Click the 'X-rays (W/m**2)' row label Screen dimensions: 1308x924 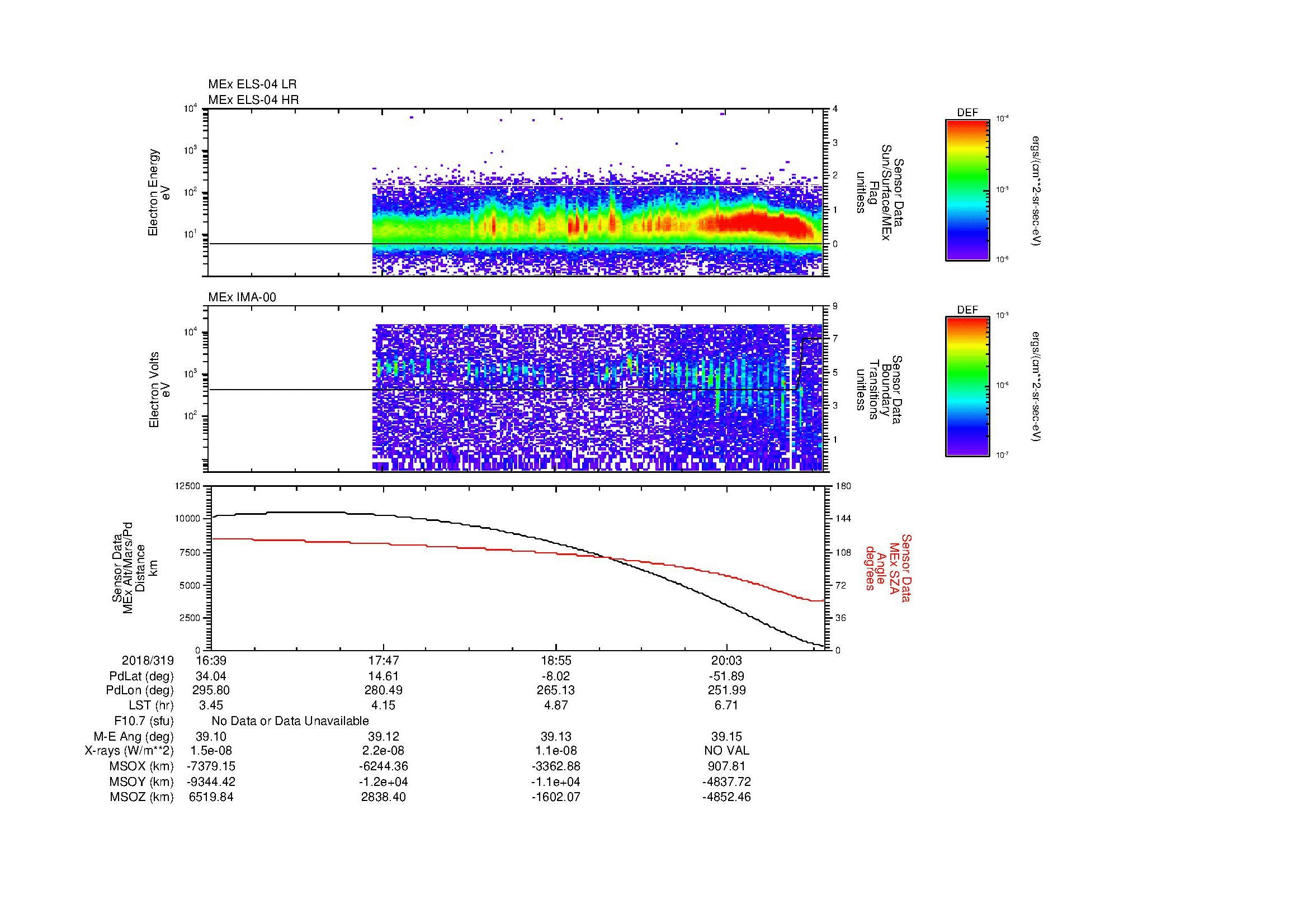pyautogui.click(x=129, y=751)
